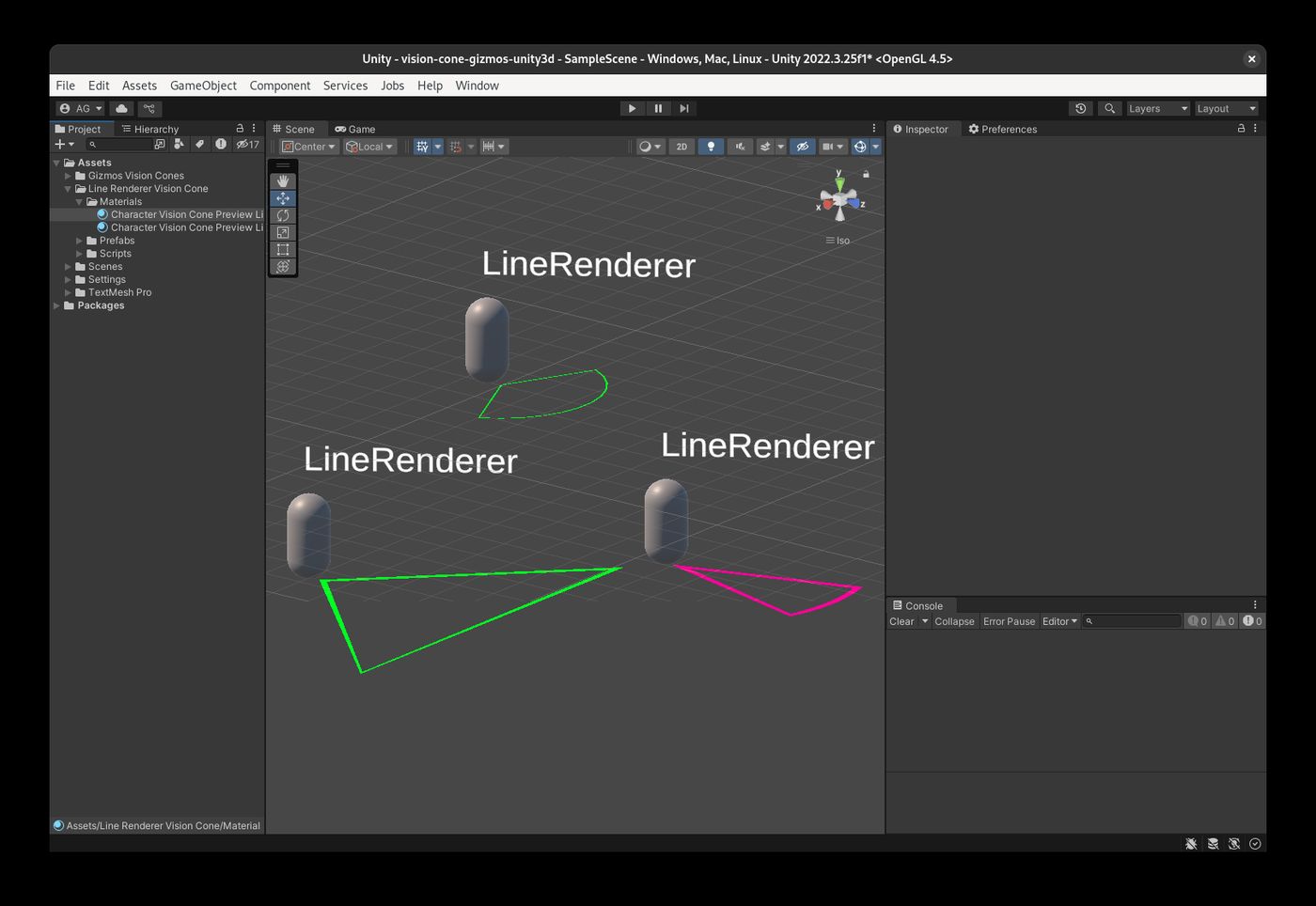Screen dimensions: 1316x906
Task: Switch to the Game tab
Action: [x=355, y=129]
